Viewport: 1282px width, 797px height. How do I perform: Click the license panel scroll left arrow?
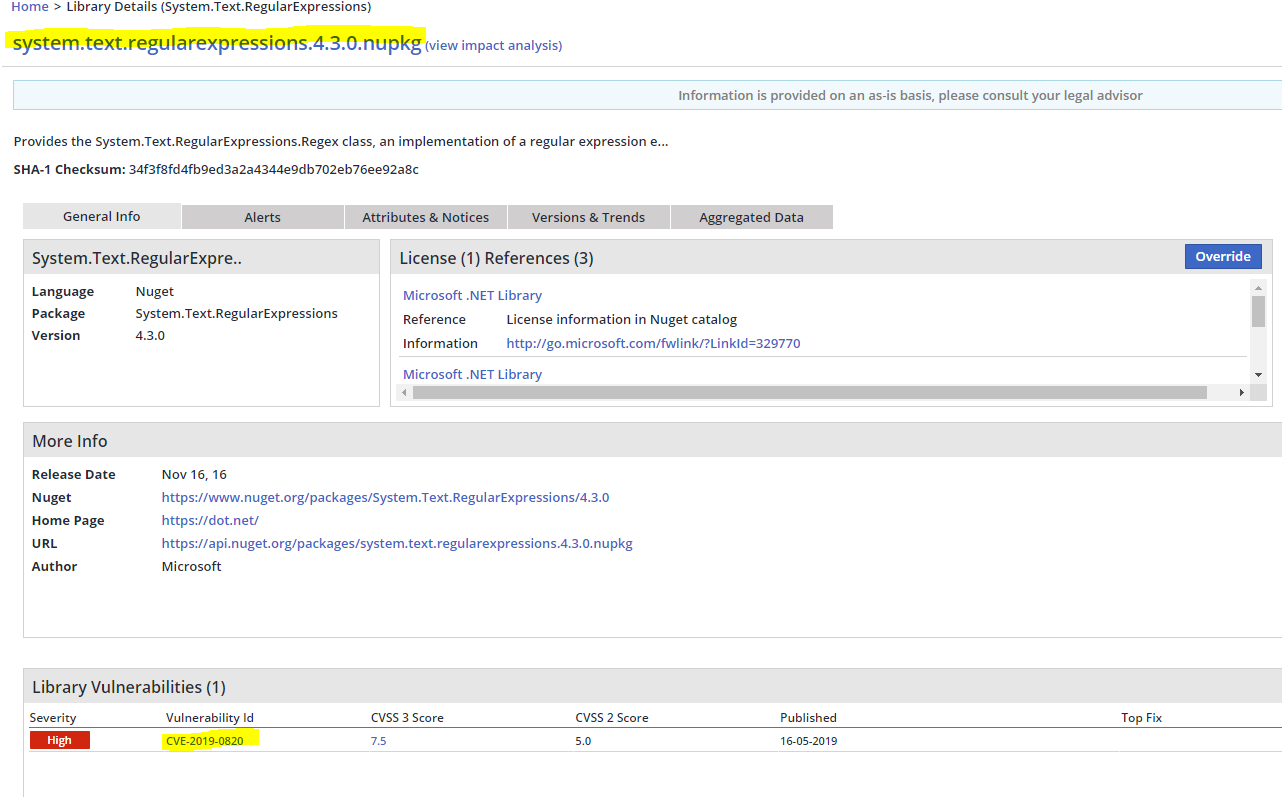click(x=405, y=393)
